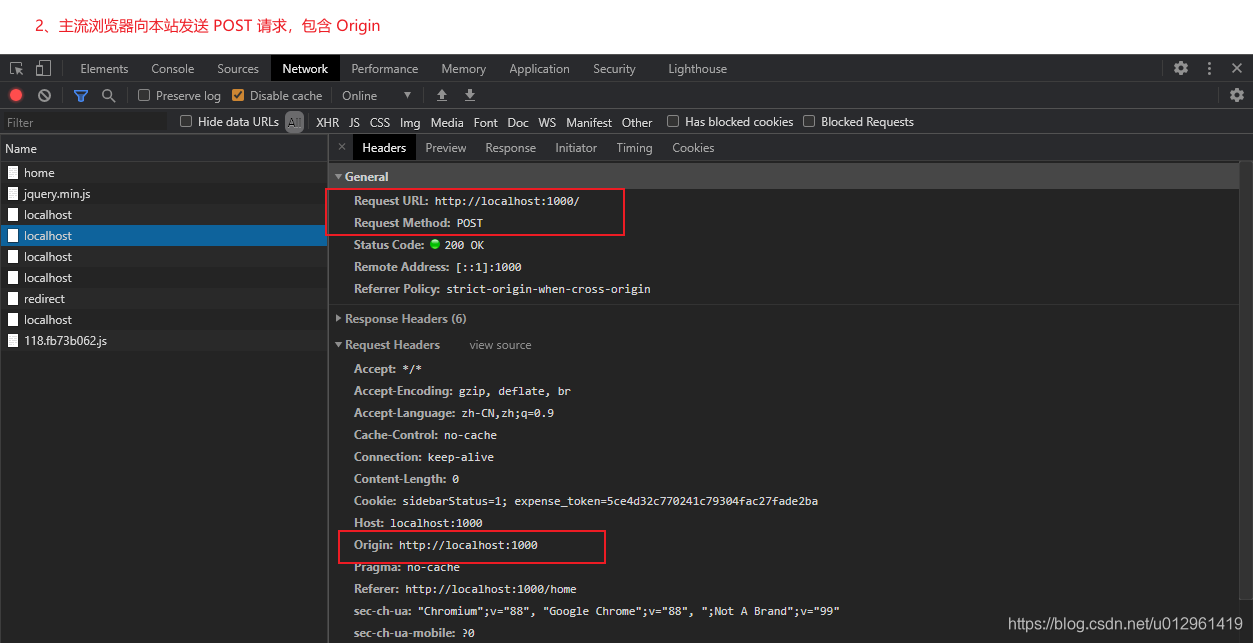Switch to the Console panel tab

click(x=173, y=68)
